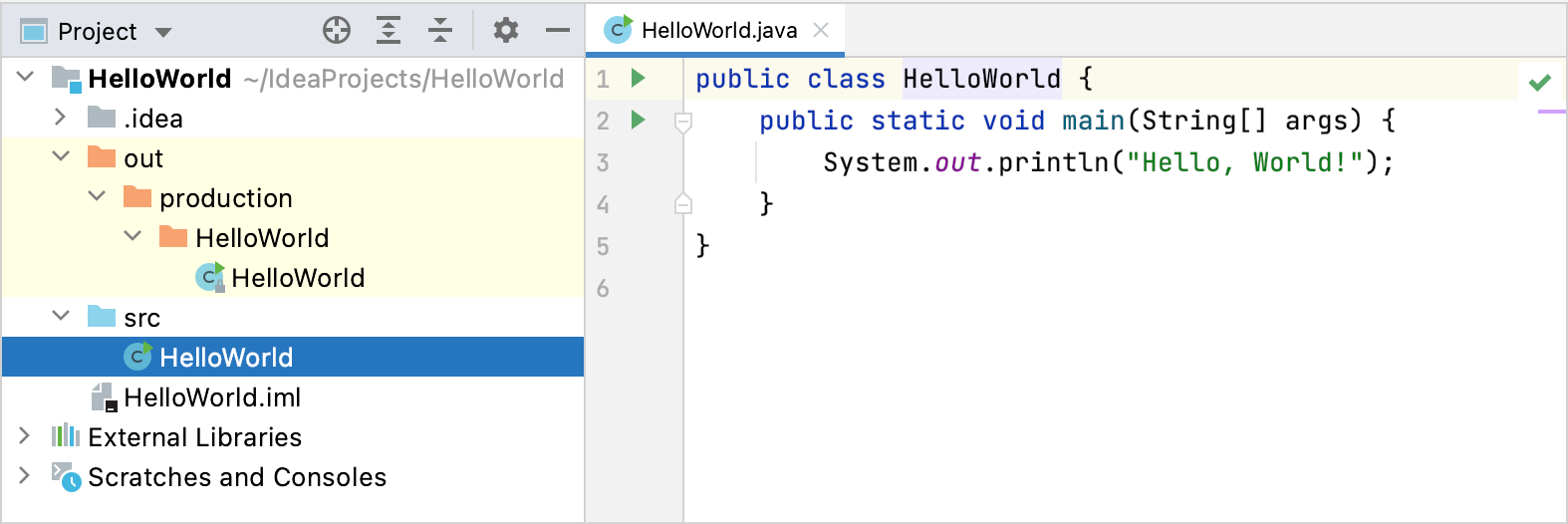Close the HelloWorld.java tab
Screen dimensions: 1568x524
821,30
